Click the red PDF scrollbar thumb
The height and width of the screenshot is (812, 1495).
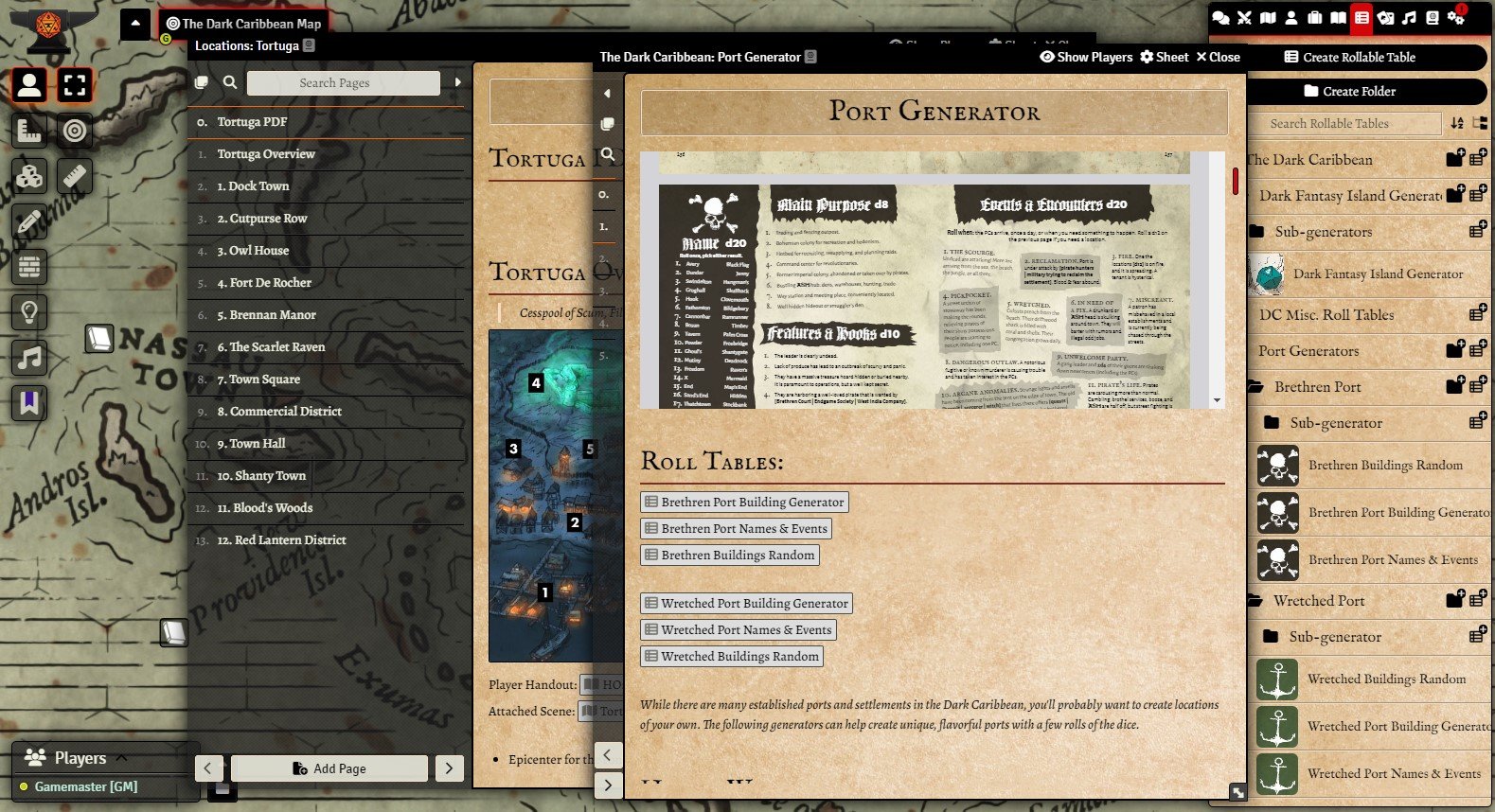pos(1236,181)
